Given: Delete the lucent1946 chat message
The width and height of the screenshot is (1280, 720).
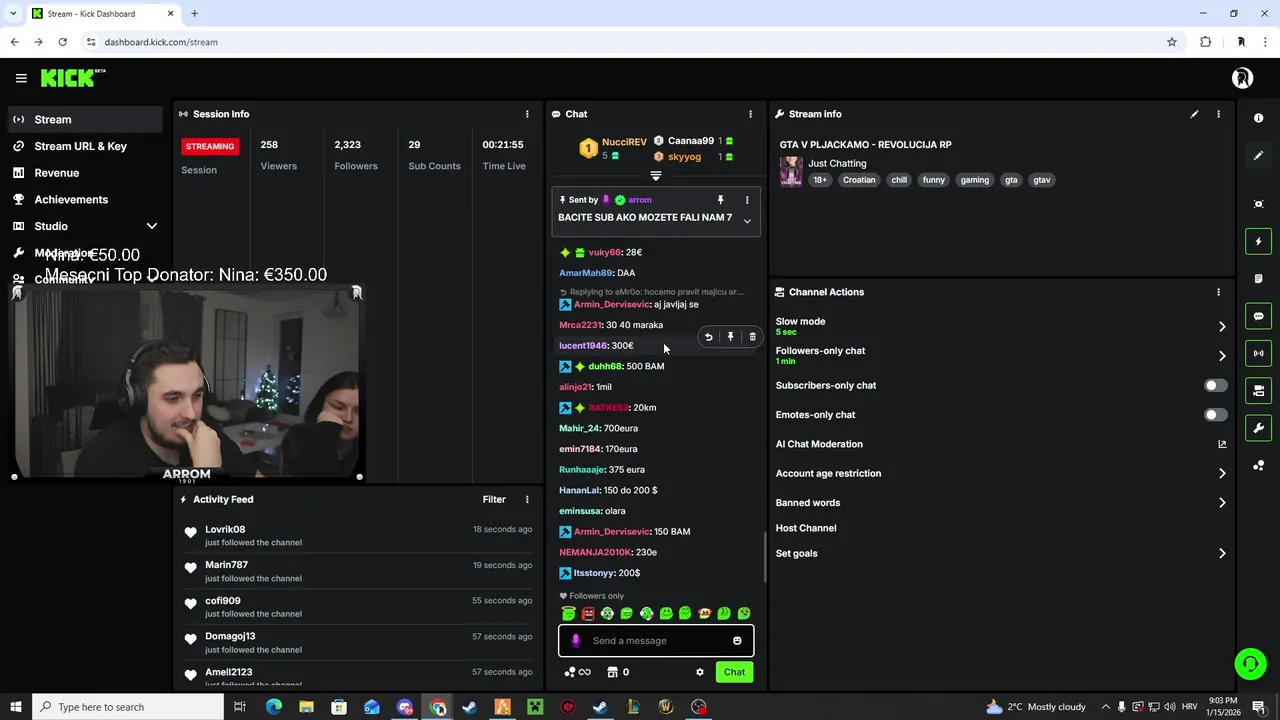Looking at the screenshot, I should [752, 337].
